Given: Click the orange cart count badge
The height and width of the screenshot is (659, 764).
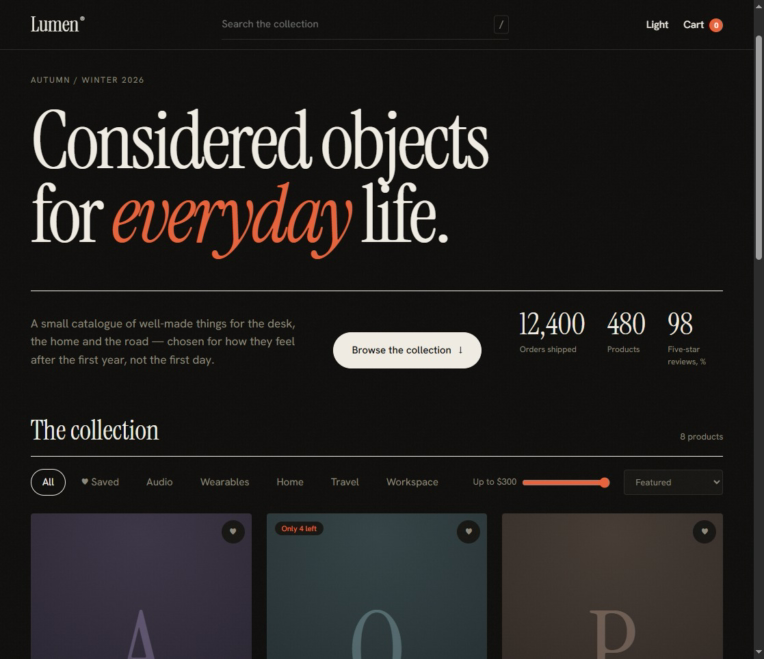Looking at the screenshot, I should tap(716, 25).
